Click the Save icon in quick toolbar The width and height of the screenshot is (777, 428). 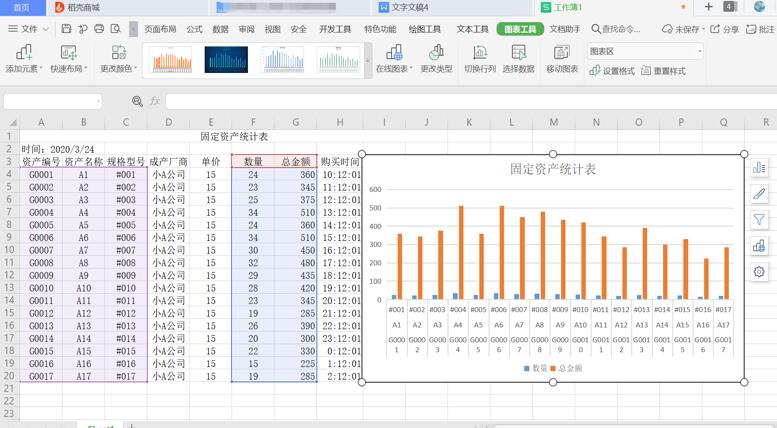tap(66, 29)
